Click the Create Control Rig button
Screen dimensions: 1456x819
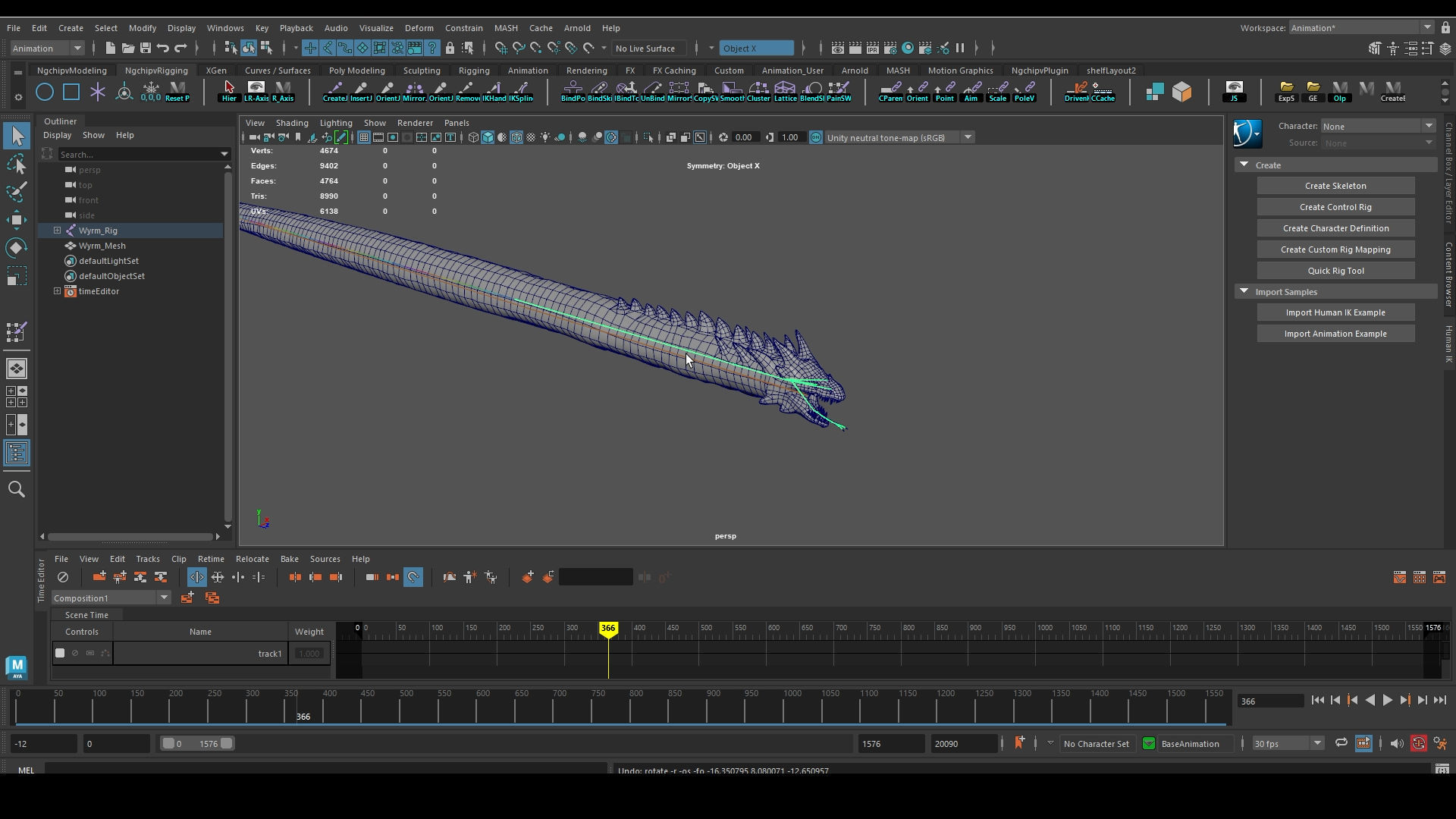1335,207
